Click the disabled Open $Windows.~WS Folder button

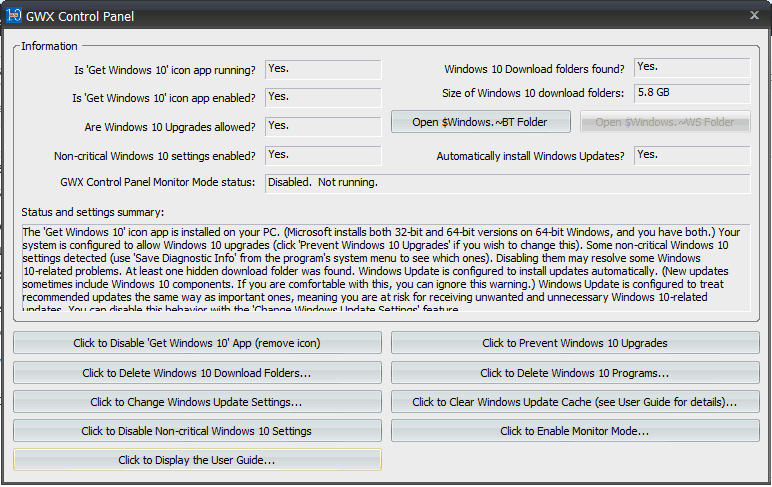point(665,122)
